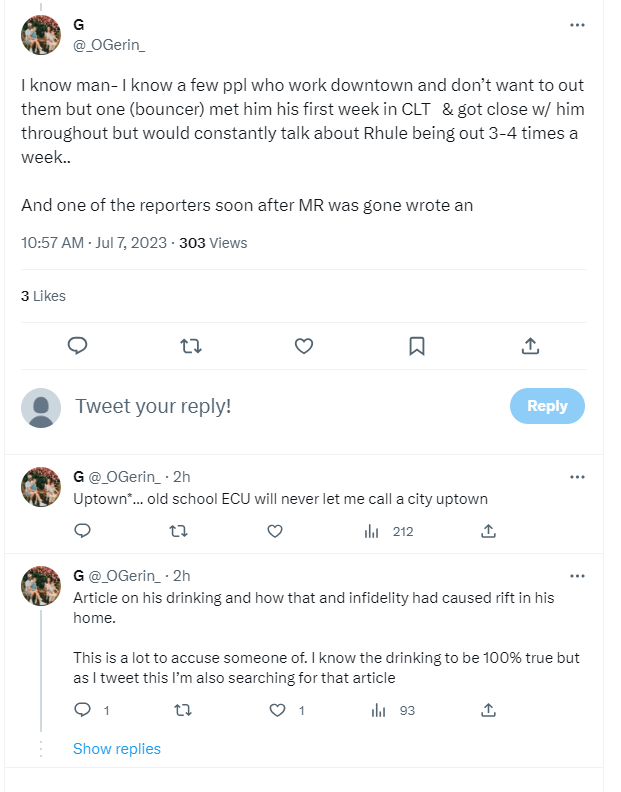This screenshot has height=792, width=621.
Task: Retweet the Uptown reply tweet
Action: click(180, 532)
